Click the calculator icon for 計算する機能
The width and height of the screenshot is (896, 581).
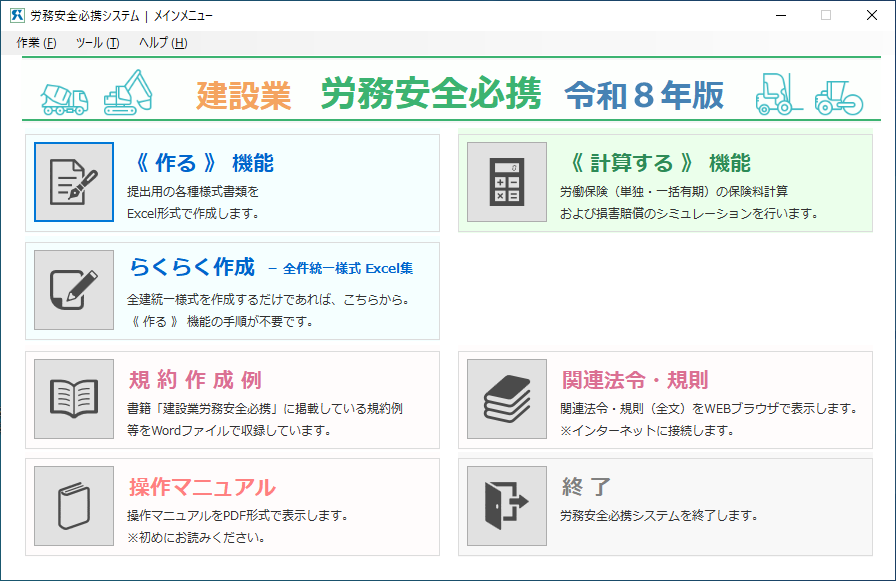click(x=507, y=182)
